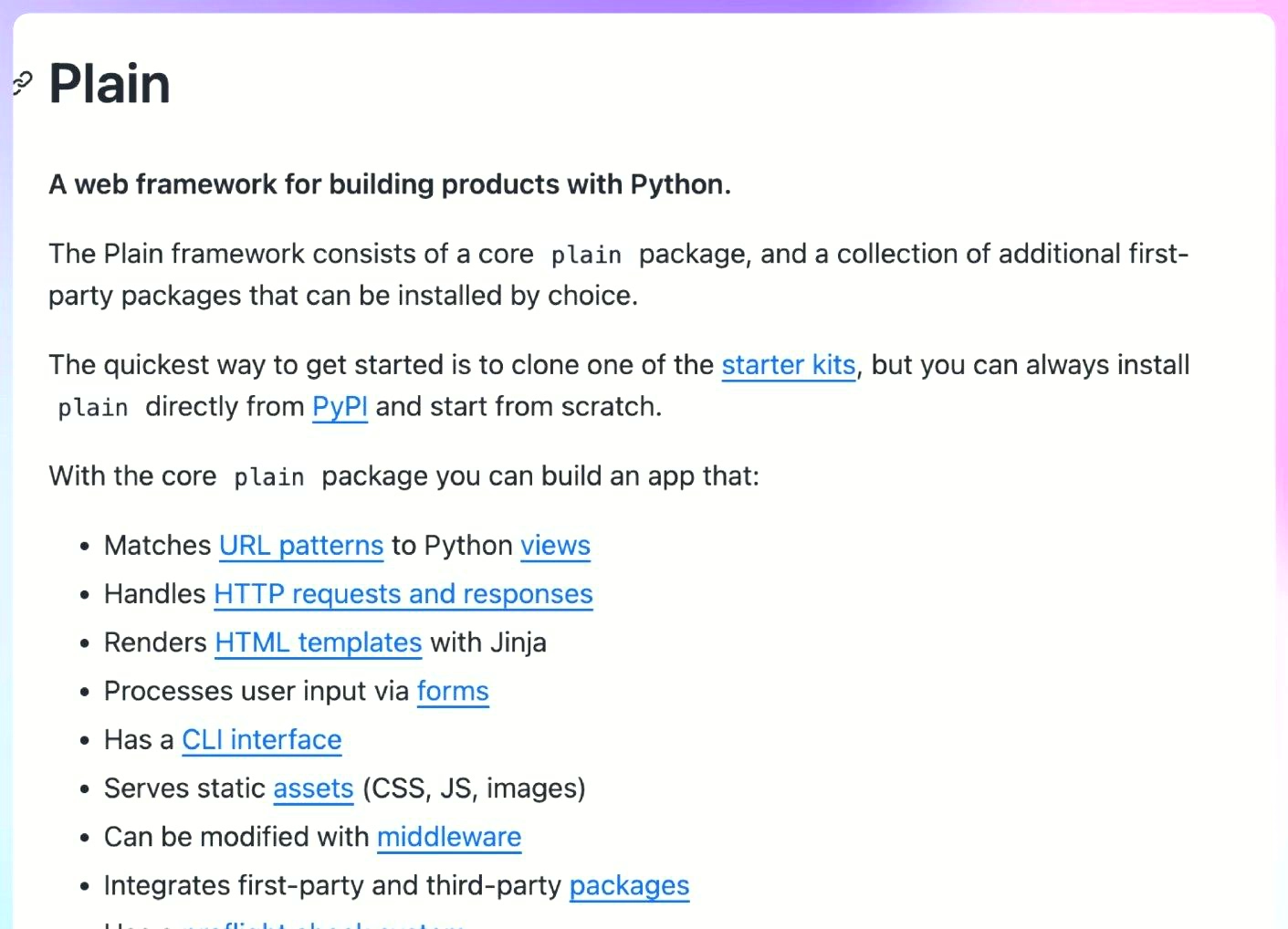
Task: Open the URL patterns documentation link
Action: pos(300,546)
